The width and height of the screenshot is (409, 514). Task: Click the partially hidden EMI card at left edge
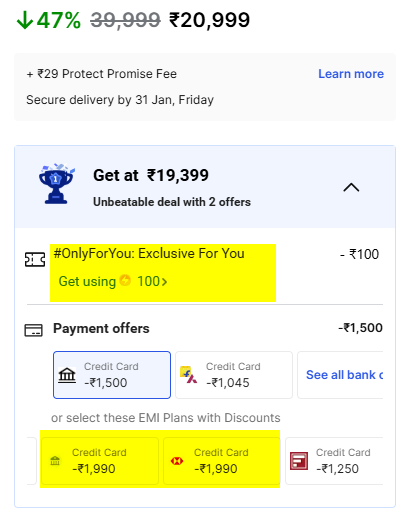click(x=32, y=461)
